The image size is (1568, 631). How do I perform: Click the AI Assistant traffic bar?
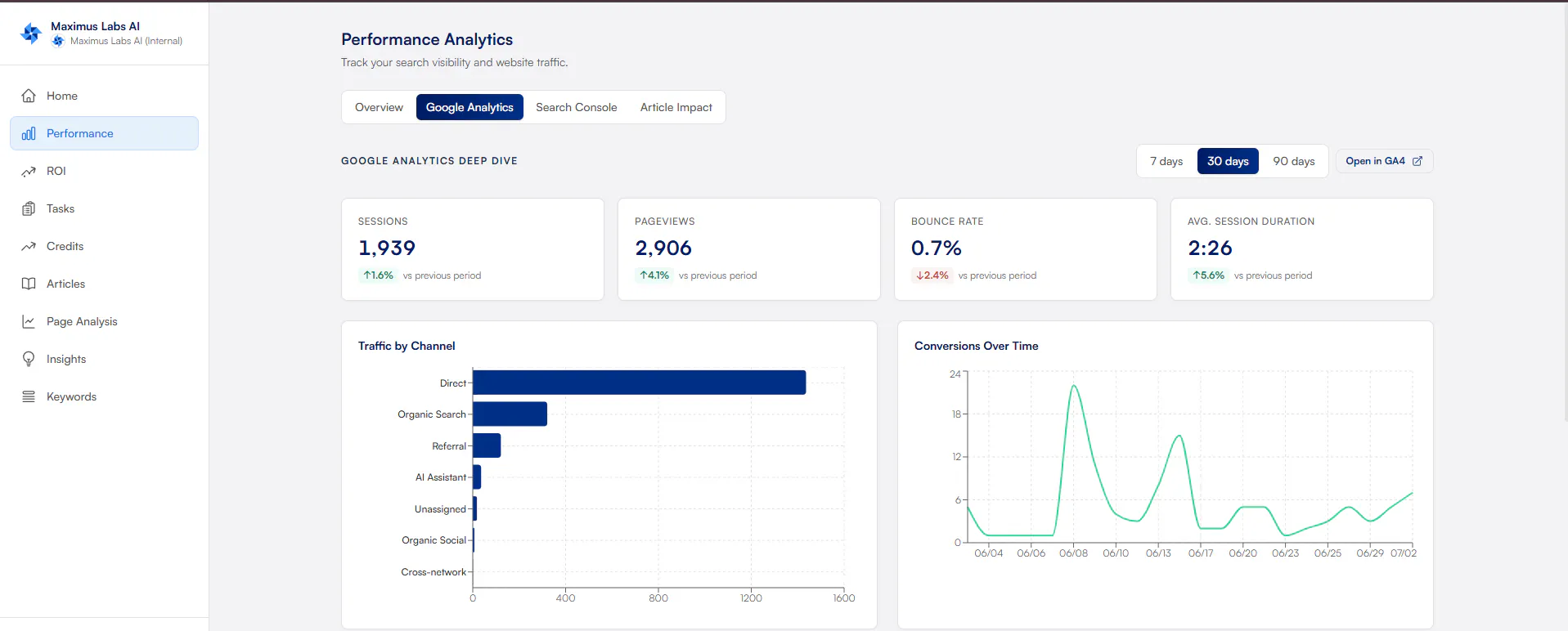(477, 477)
